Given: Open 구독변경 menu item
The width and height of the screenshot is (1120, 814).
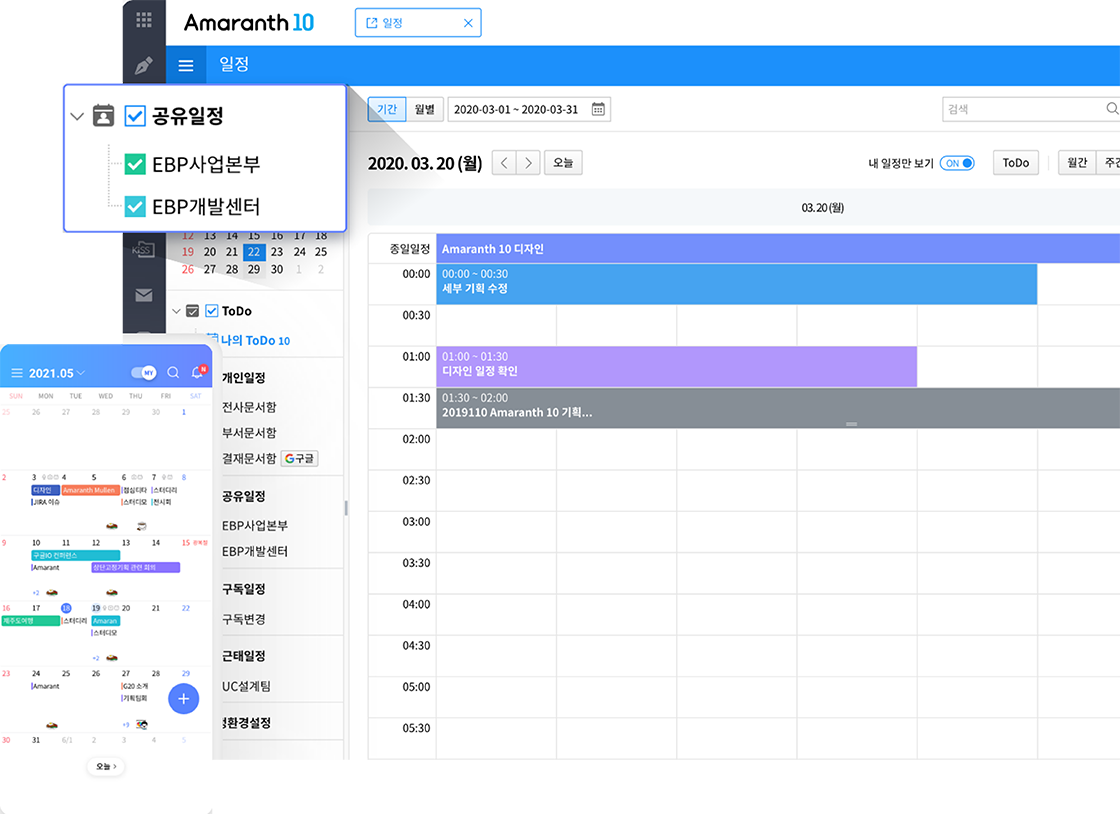Looking at the screenshot, I should (x=244, y=619).
